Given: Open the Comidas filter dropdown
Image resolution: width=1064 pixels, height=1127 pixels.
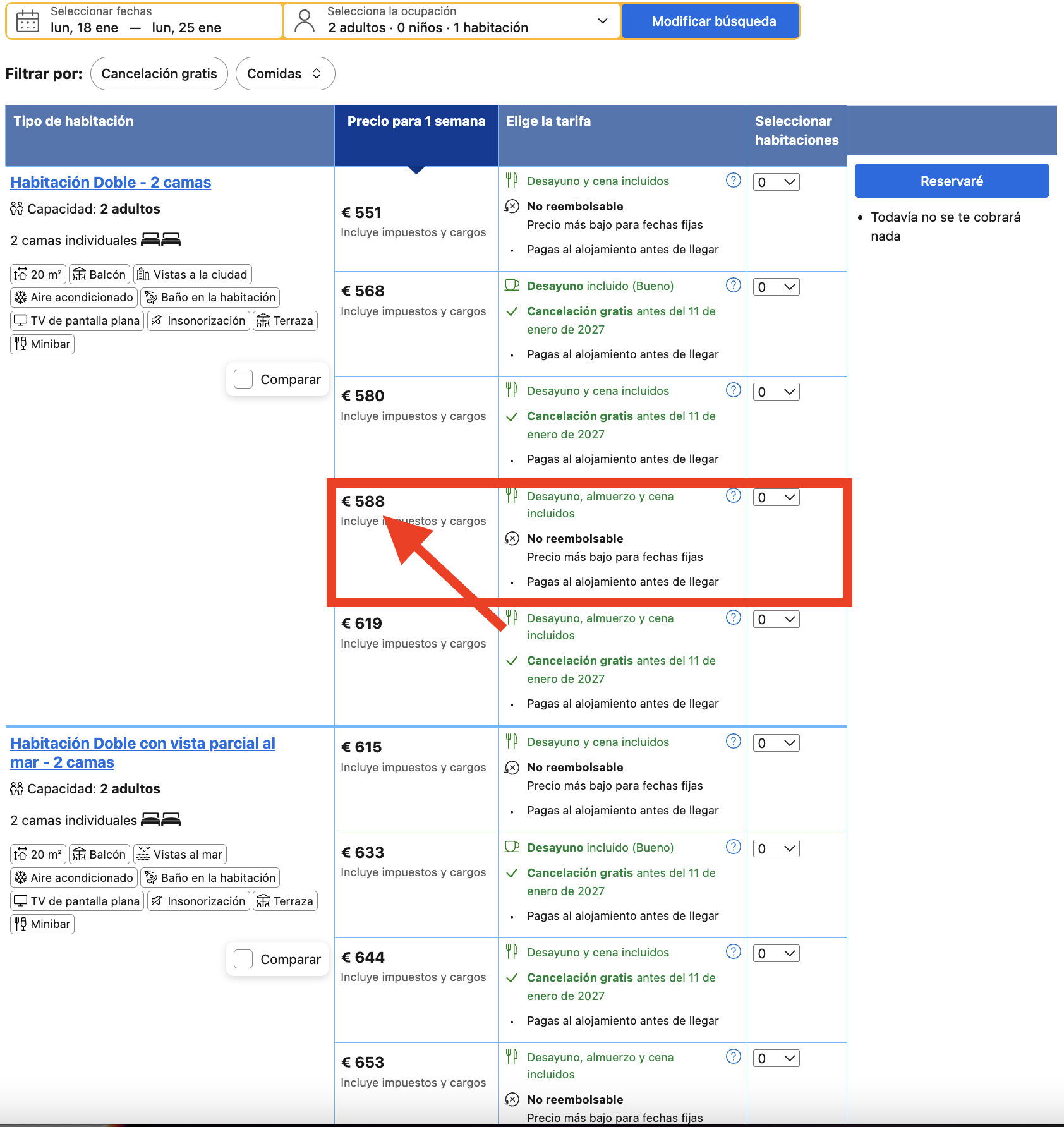Looking at the screenshot, I should 285,73.
